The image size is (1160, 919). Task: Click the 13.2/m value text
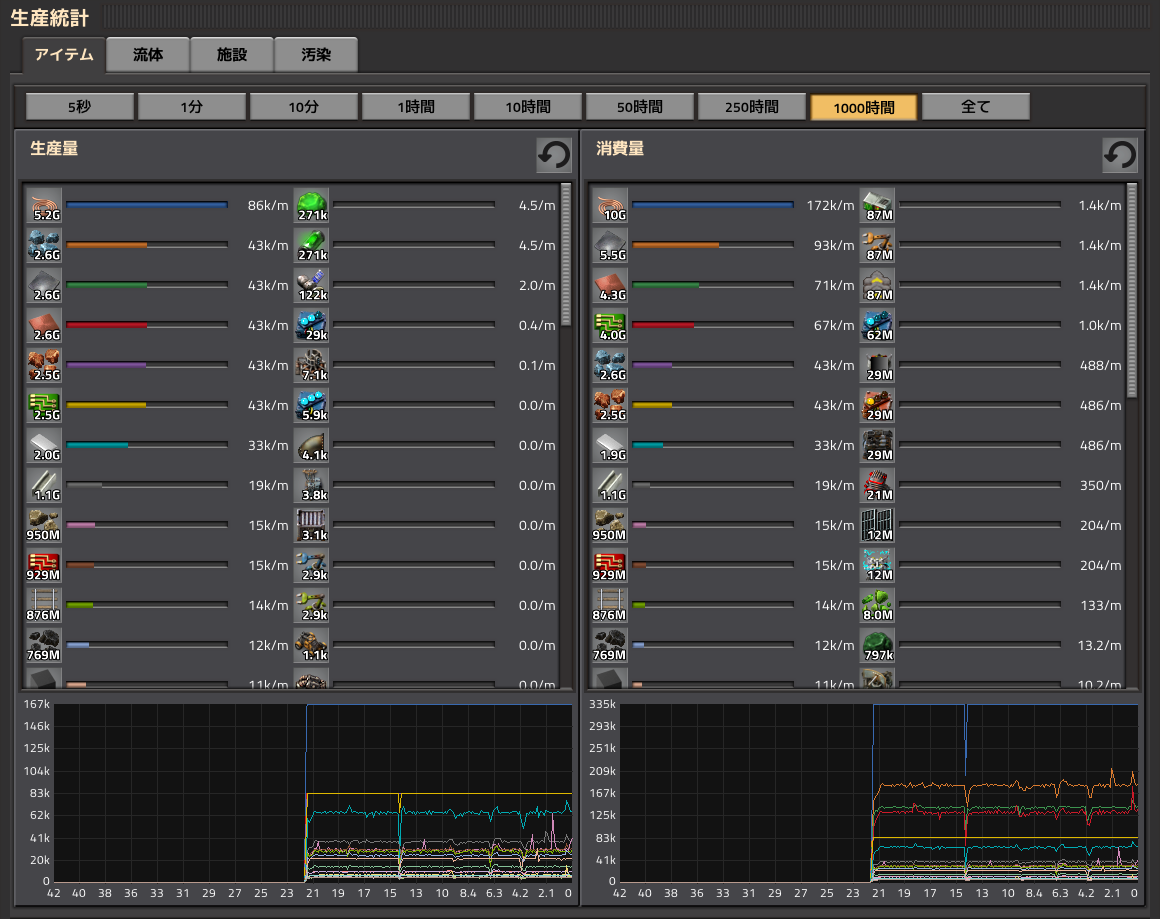1099,645
